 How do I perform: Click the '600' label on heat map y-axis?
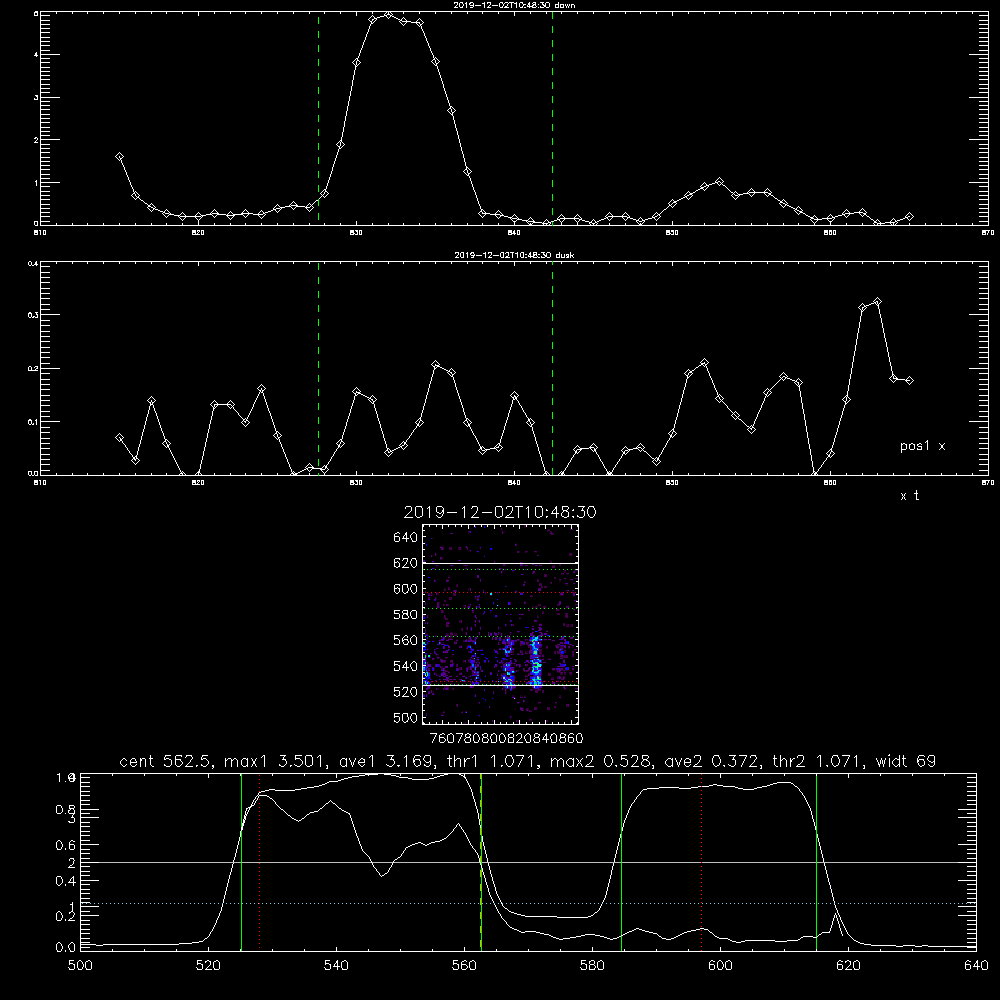coord(406,589)
